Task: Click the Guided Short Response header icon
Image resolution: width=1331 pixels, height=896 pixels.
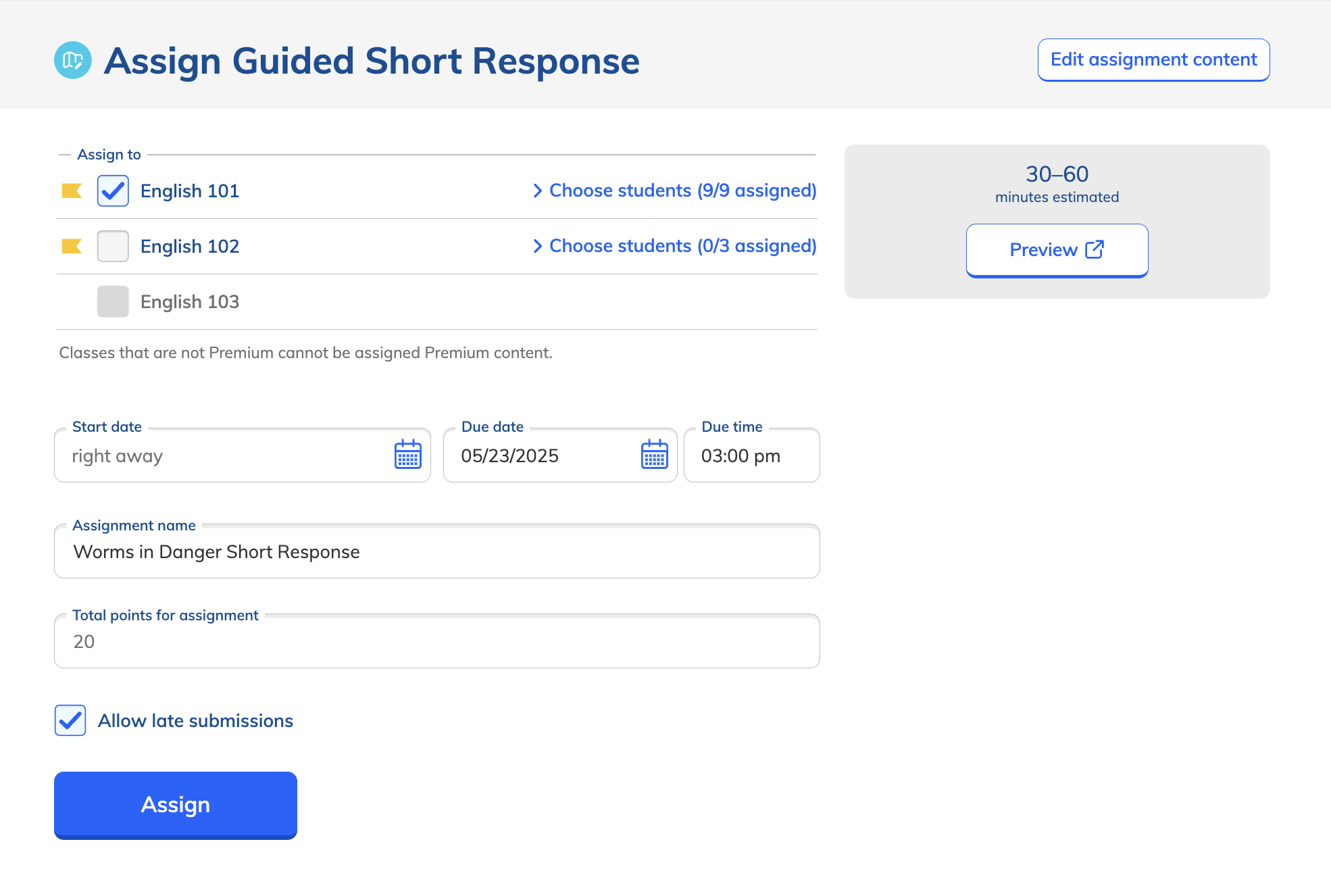Action: [73, 60]
